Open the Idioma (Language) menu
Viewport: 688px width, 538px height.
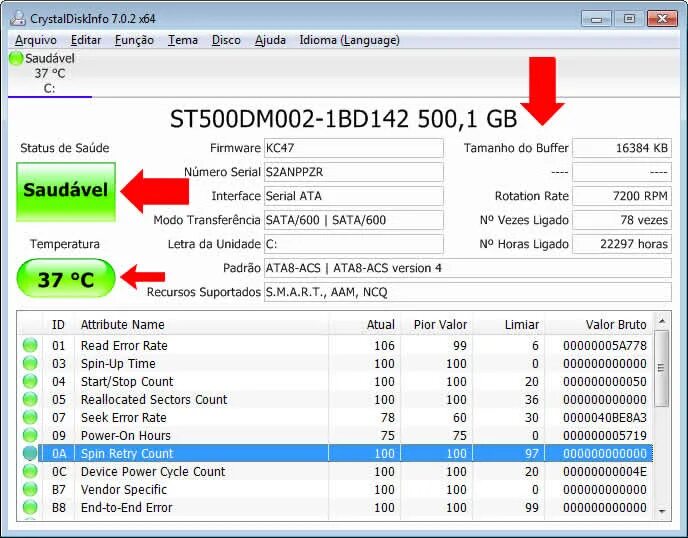pyautogui.click(x=349, y=40)
